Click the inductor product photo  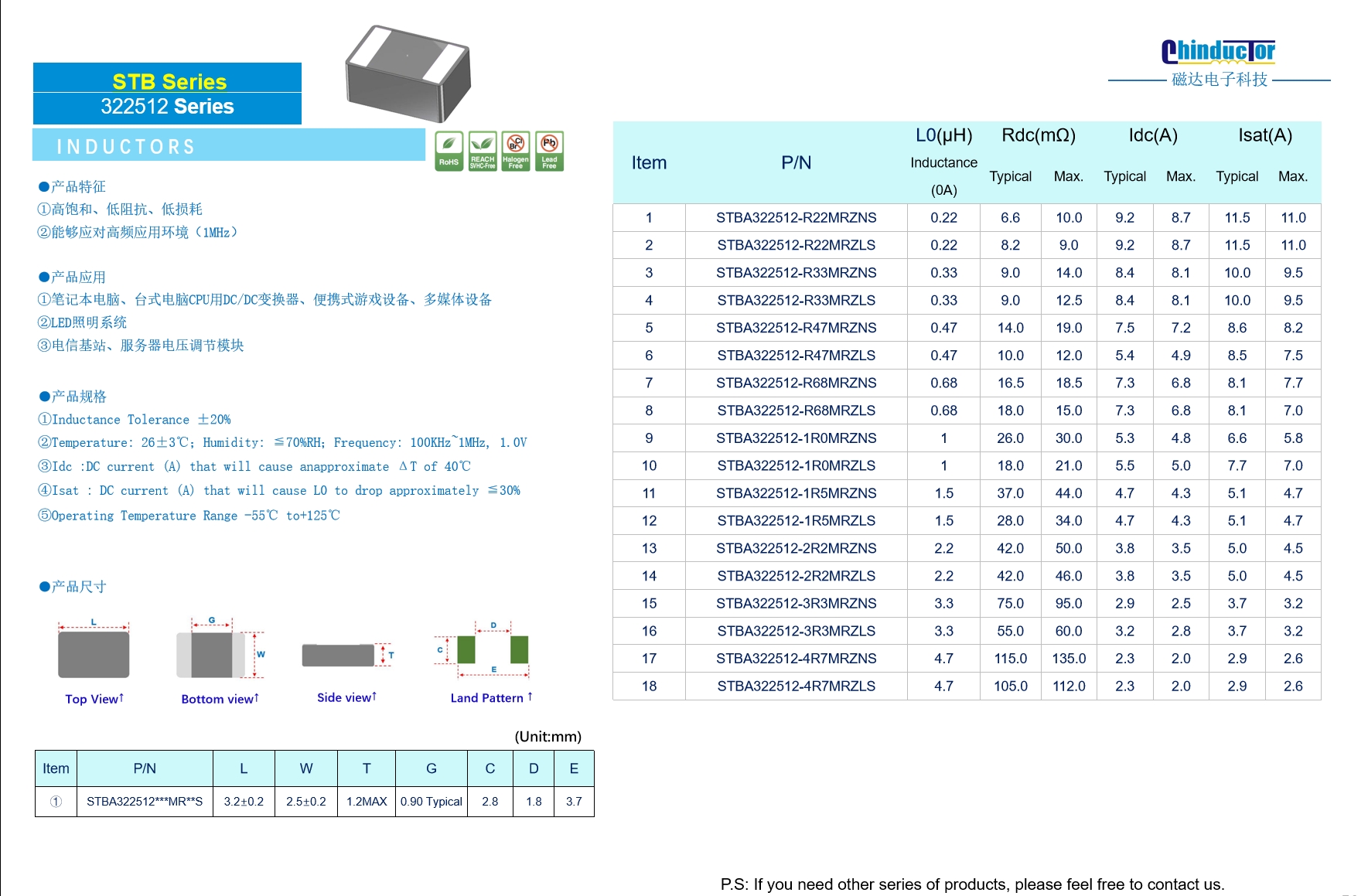(408, 73)
